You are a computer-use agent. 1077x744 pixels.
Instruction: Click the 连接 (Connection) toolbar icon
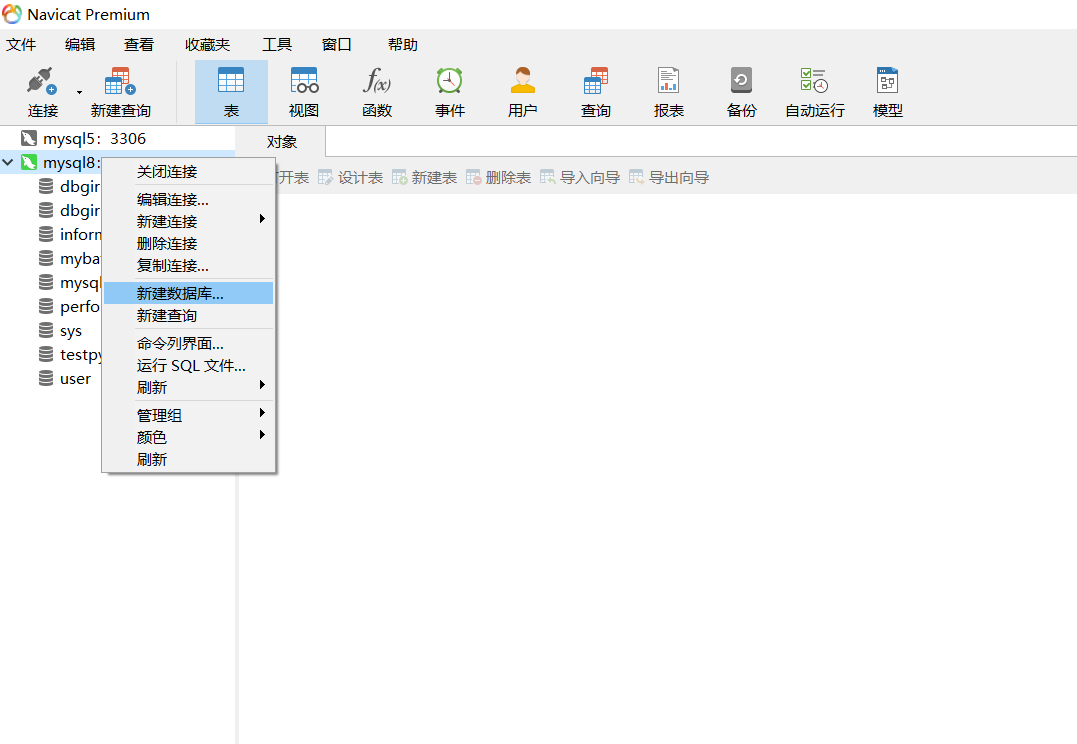tap(42, 90)
